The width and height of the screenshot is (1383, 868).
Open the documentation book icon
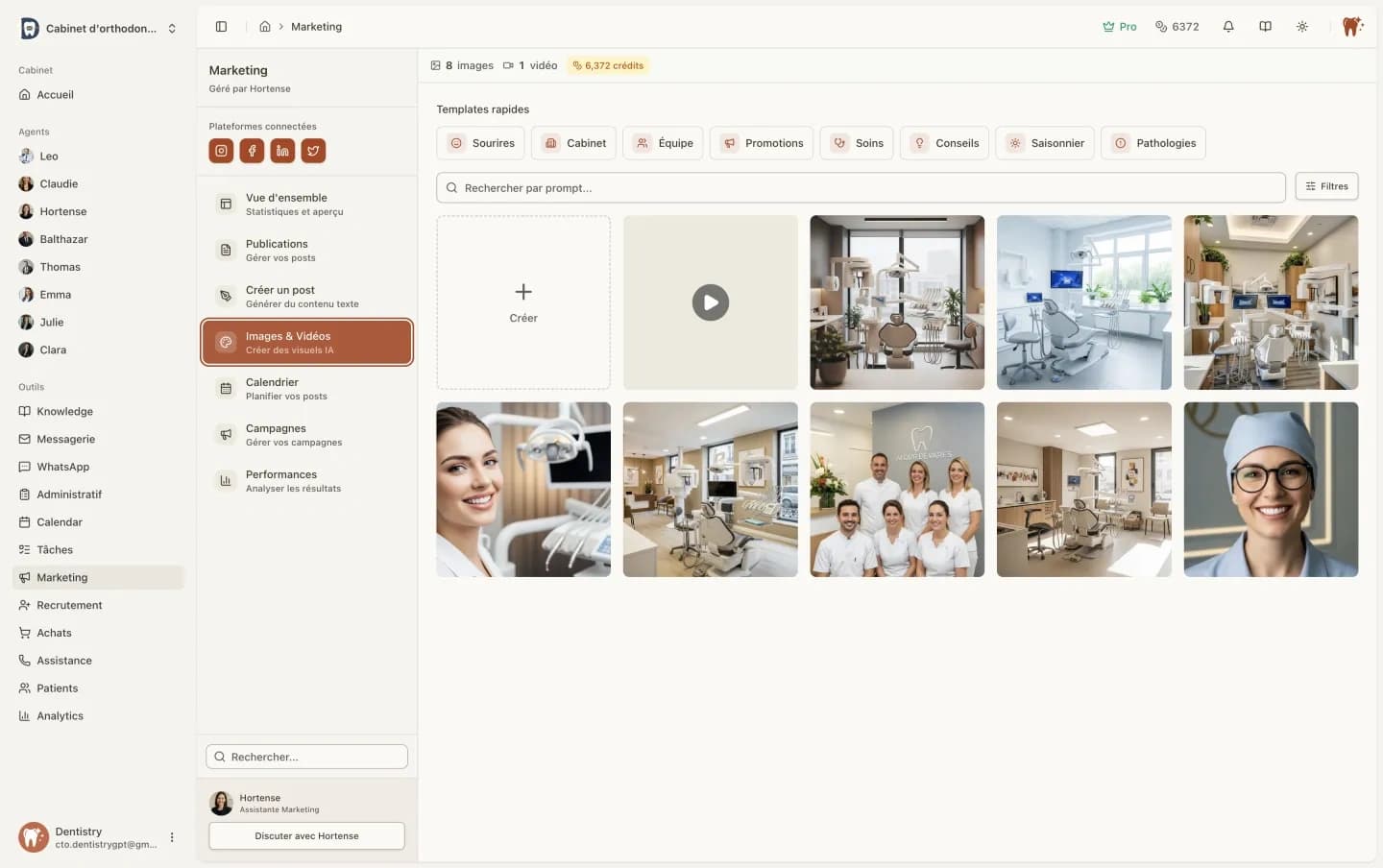[x=1265, y=27]
